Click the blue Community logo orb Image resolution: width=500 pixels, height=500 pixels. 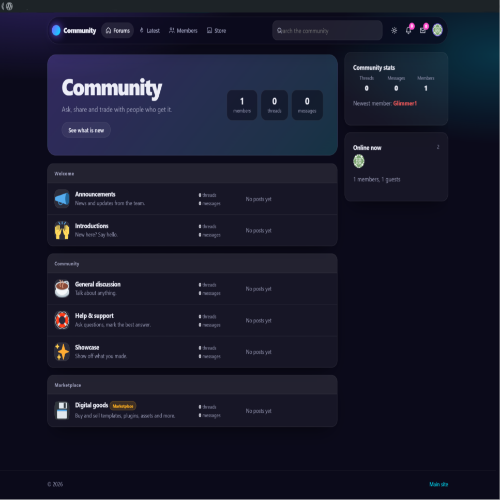(x=56, y=30)
